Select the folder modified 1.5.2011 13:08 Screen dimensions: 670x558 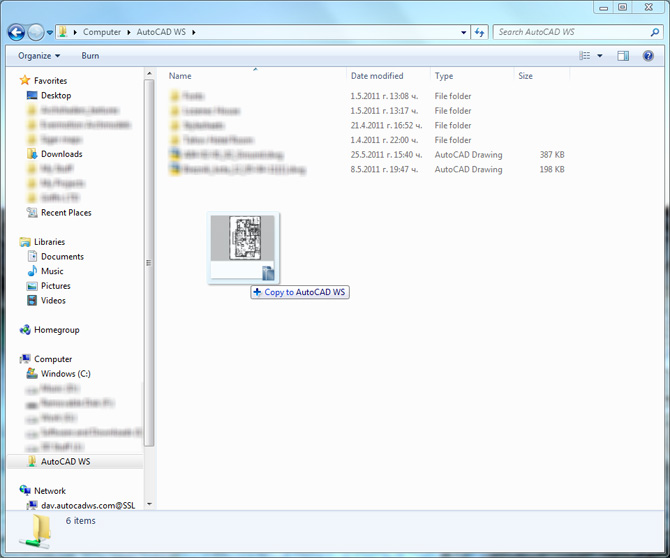click(367, 96)
